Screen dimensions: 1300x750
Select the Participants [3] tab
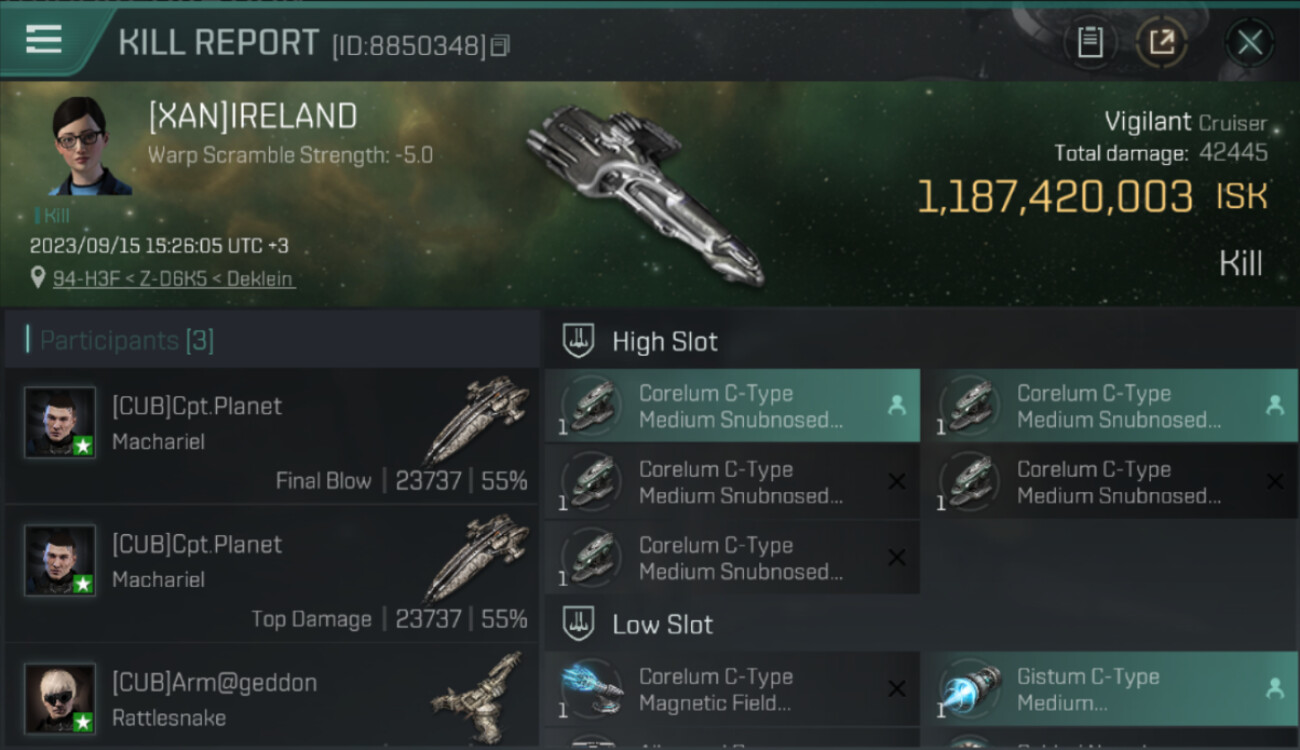pos(127,341)
